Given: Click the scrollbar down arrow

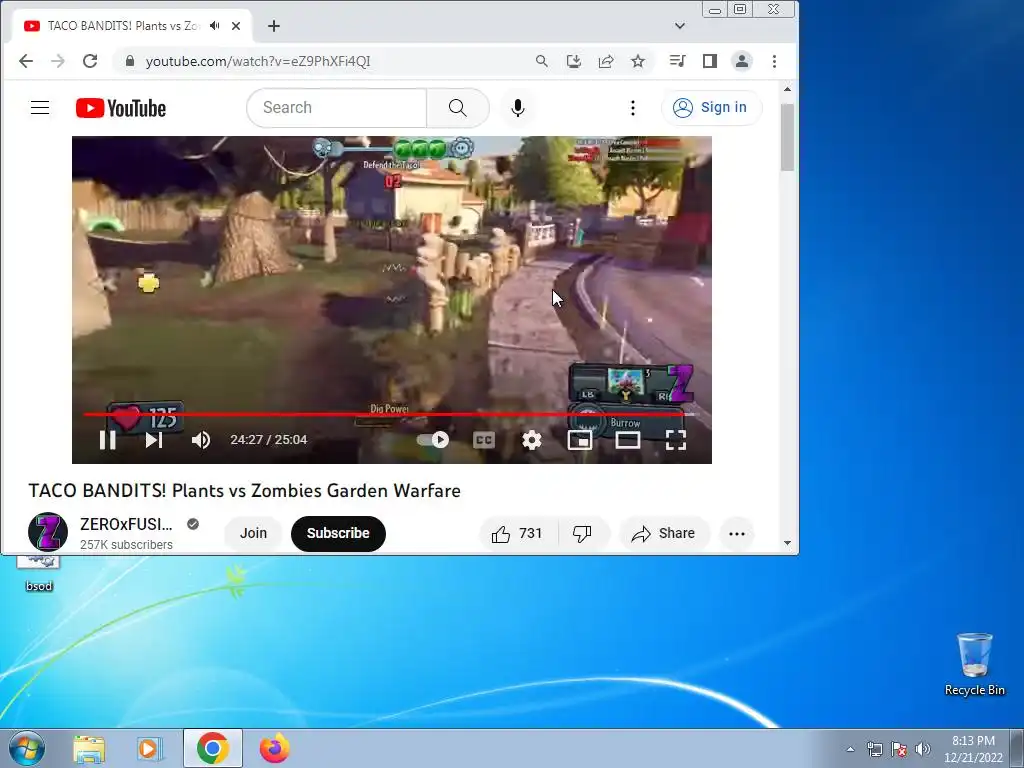Looking at the screenshot, I should 788,543.
